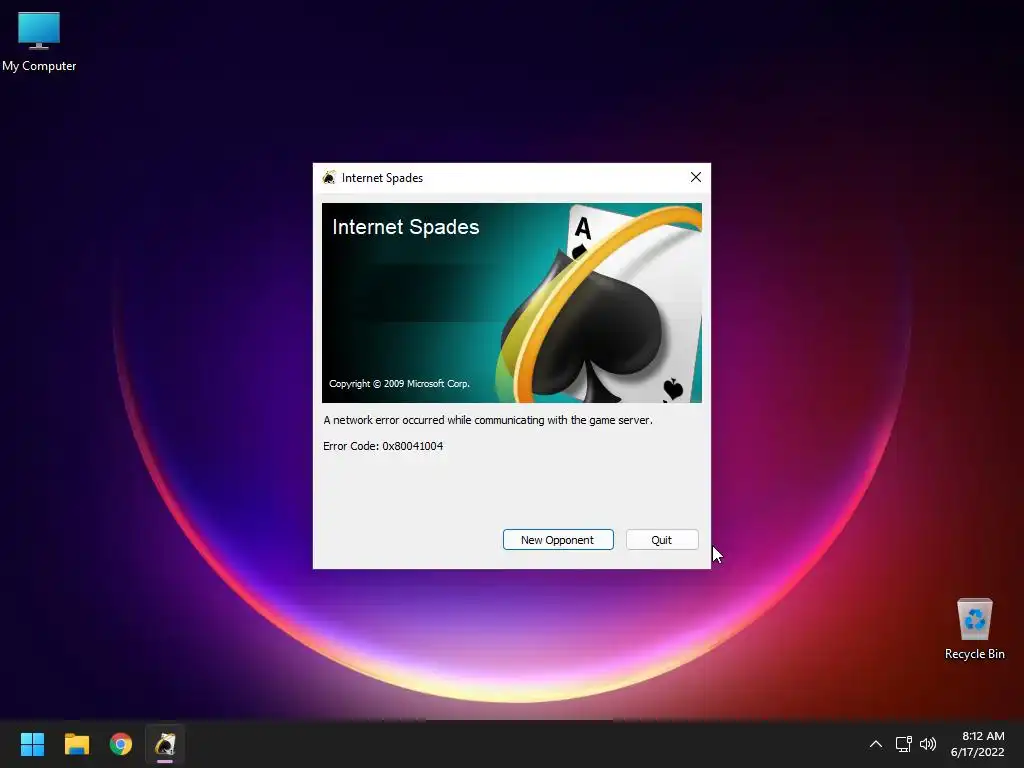The width and height of the screenshot is (1024, 768).
Task: Close the Internet Spades dialog
Action: pyautogui.click(x=696, y=178)
